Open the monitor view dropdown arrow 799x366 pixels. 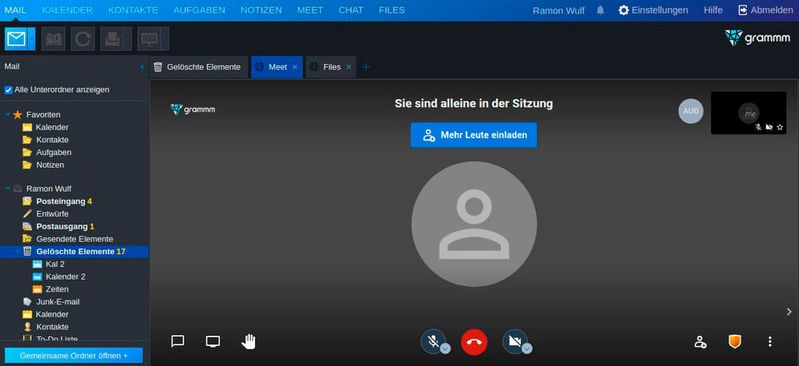165,39
